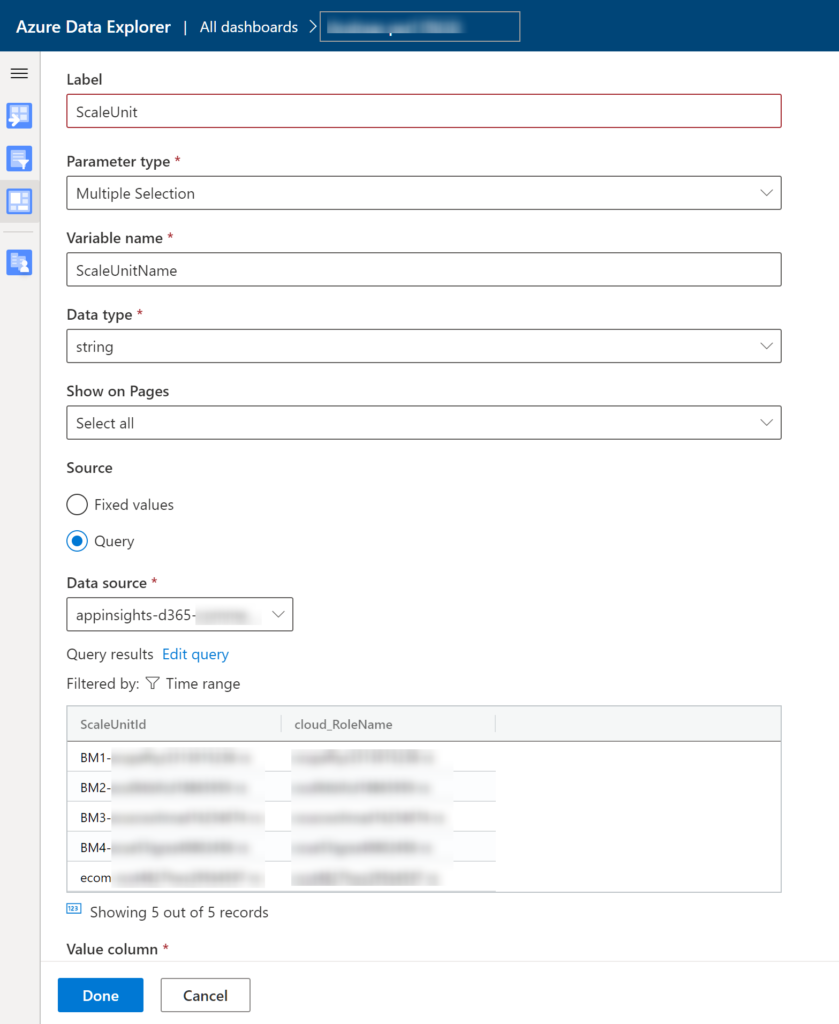Select the BM3- row in results
Image resolution: width=839 pixels, height=1024 pixels.
pos(281,817)
